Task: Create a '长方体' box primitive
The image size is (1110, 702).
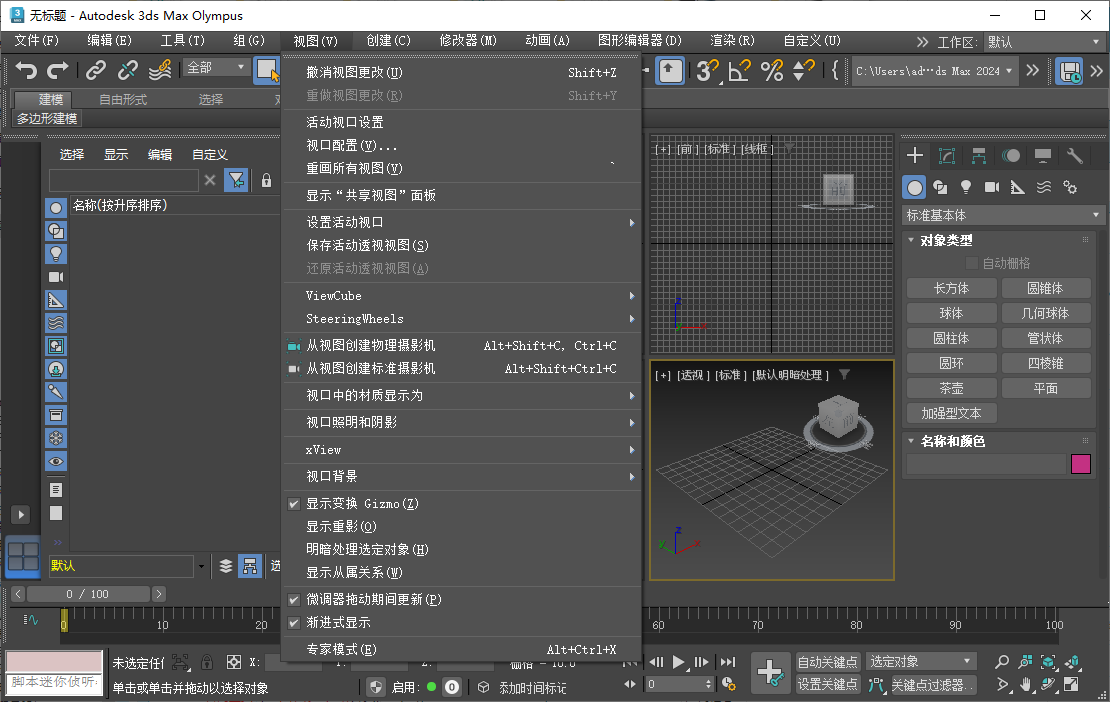Action: pos(951,288)
